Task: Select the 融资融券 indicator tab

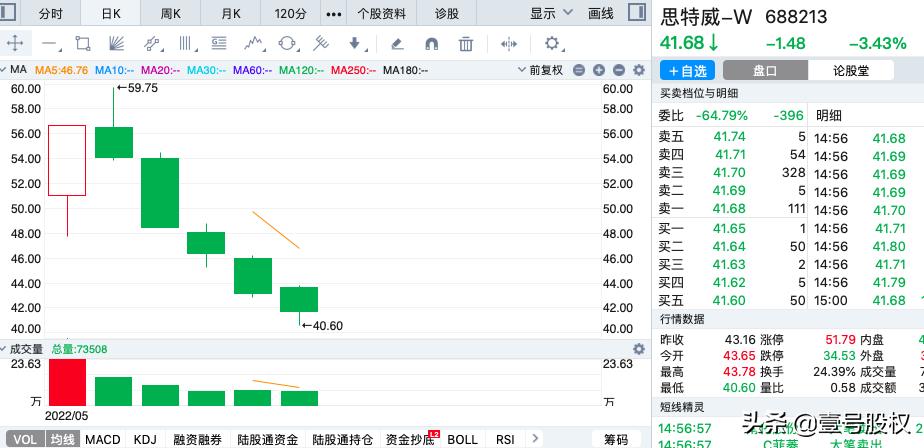Action: click(197, 439)
